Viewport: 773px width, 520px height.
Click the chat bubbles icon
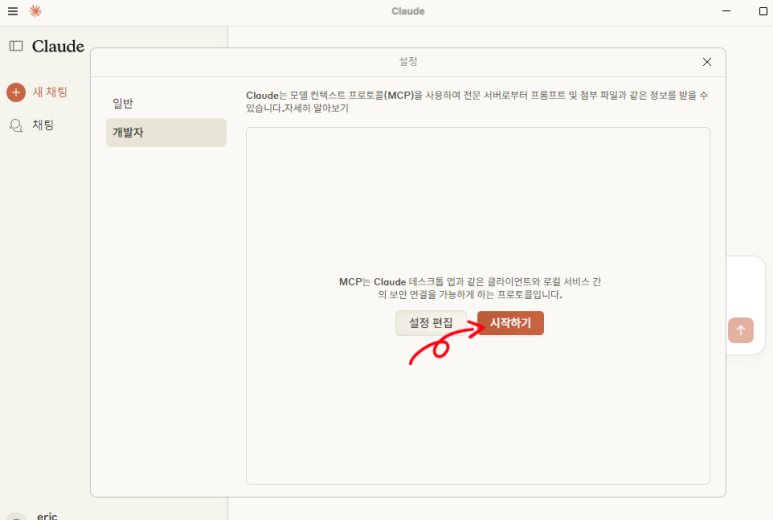[x=16, y=125]
